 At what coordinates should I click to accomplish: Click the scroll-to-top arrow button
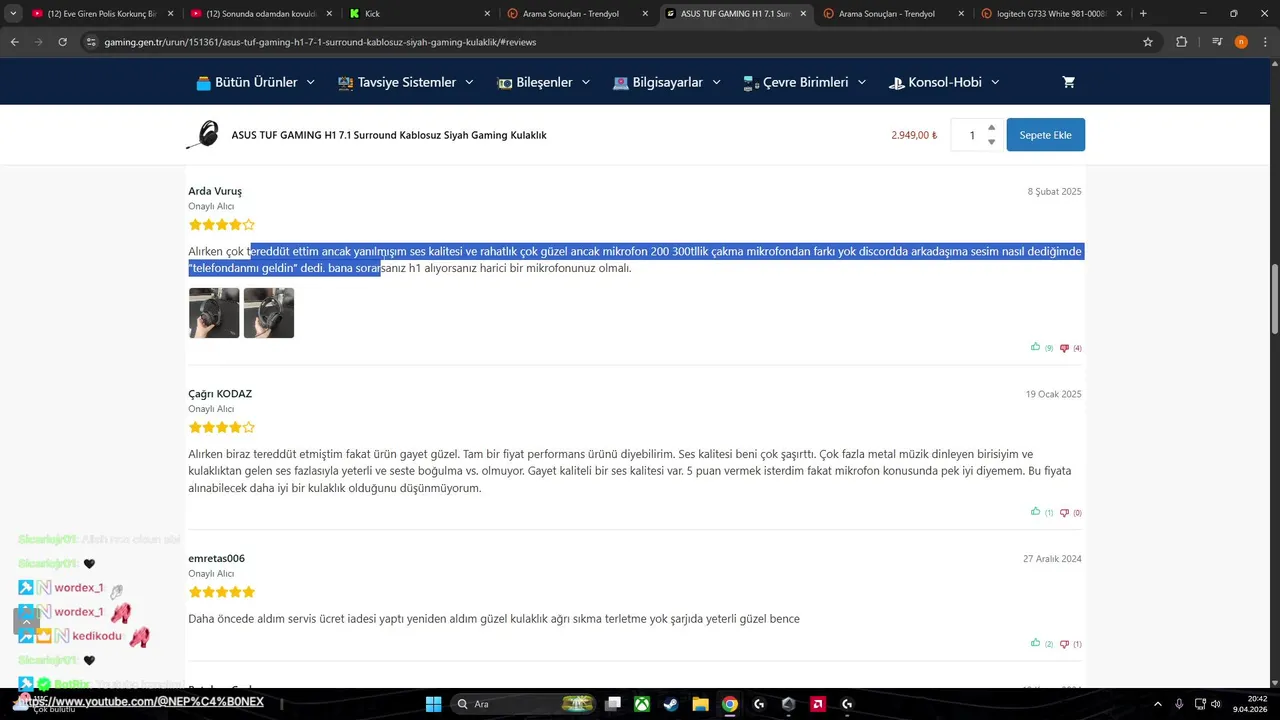coord(26,621)
